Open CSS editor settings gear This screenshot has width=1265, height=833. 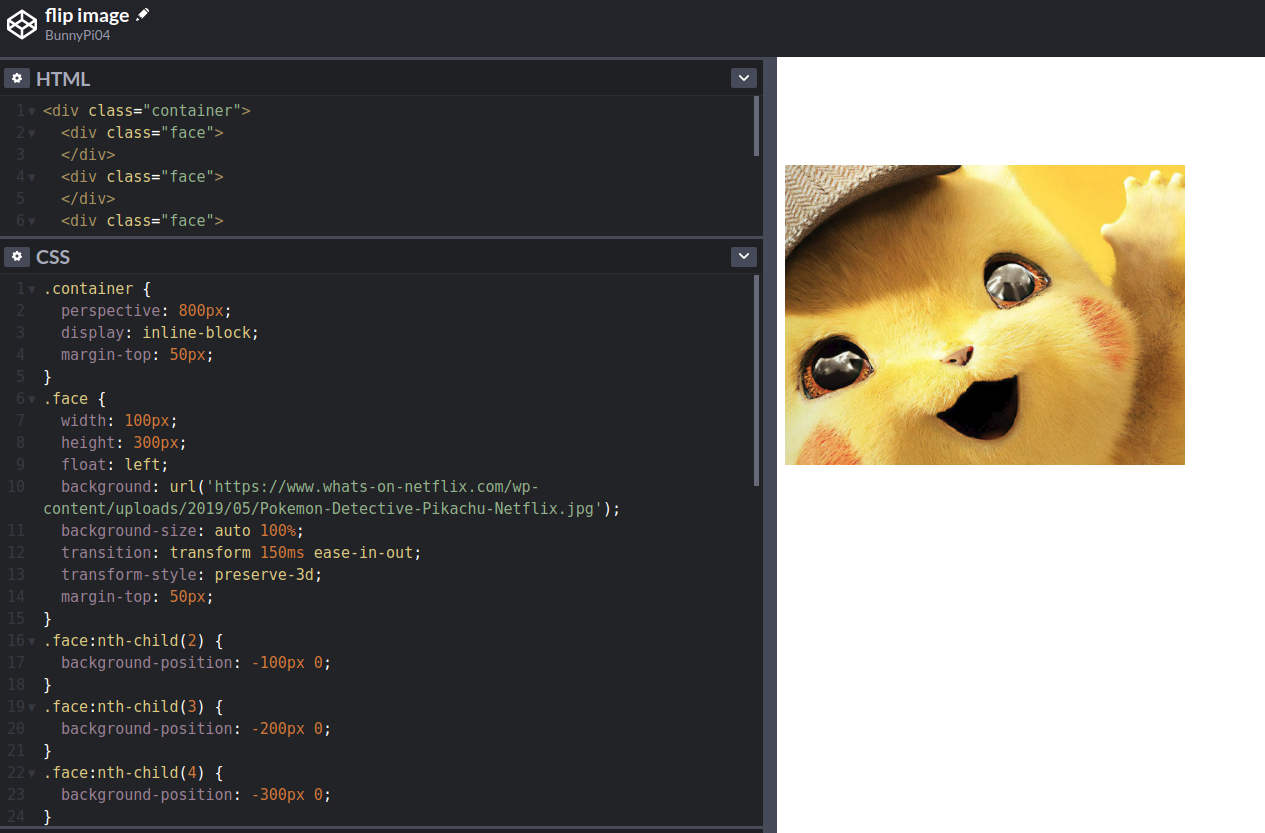17,257
